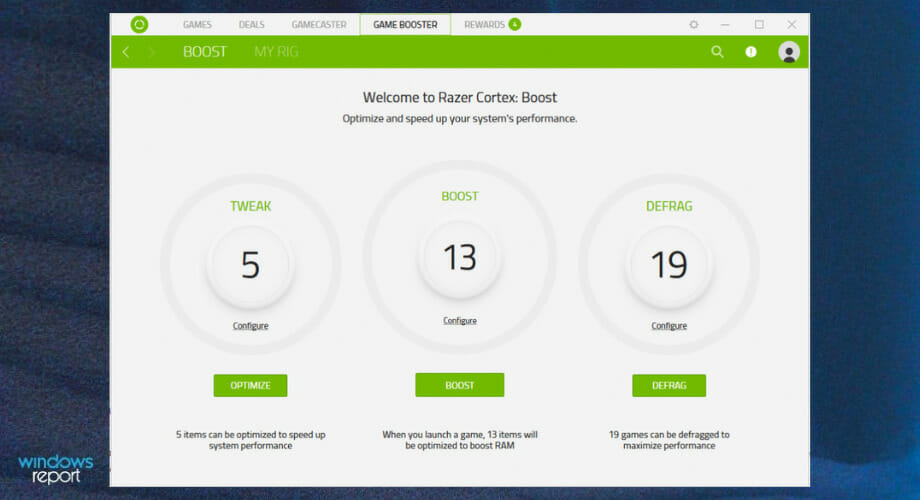Select the Game Booster tab
The image size is (920, 500).
pos(405,25)
